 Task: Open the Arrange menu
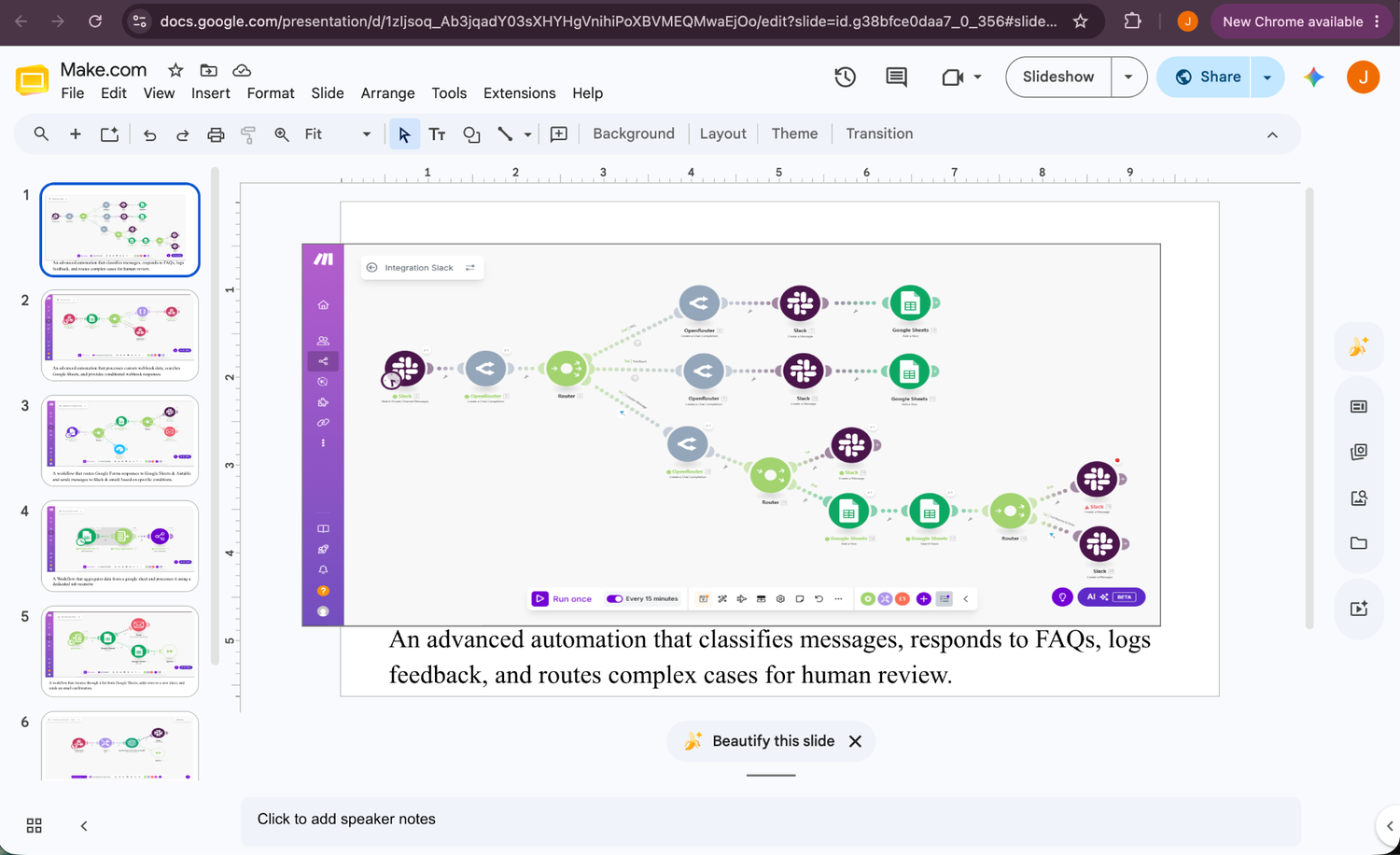pos(387,93)
